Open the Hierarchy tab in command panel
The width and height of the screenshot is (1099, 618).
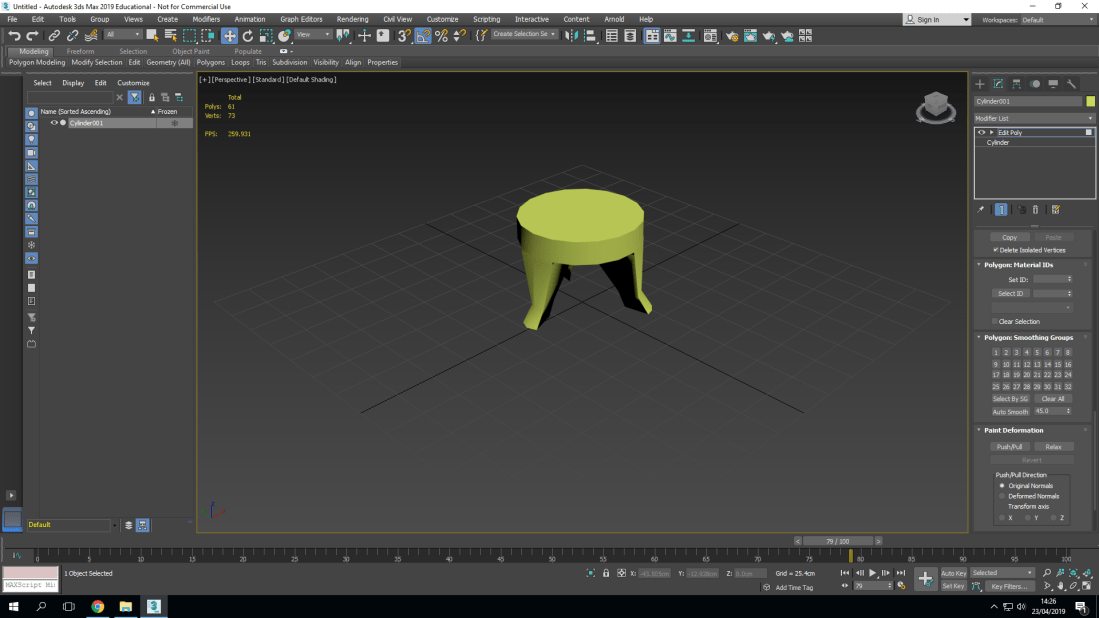(x=1016, y=84)
